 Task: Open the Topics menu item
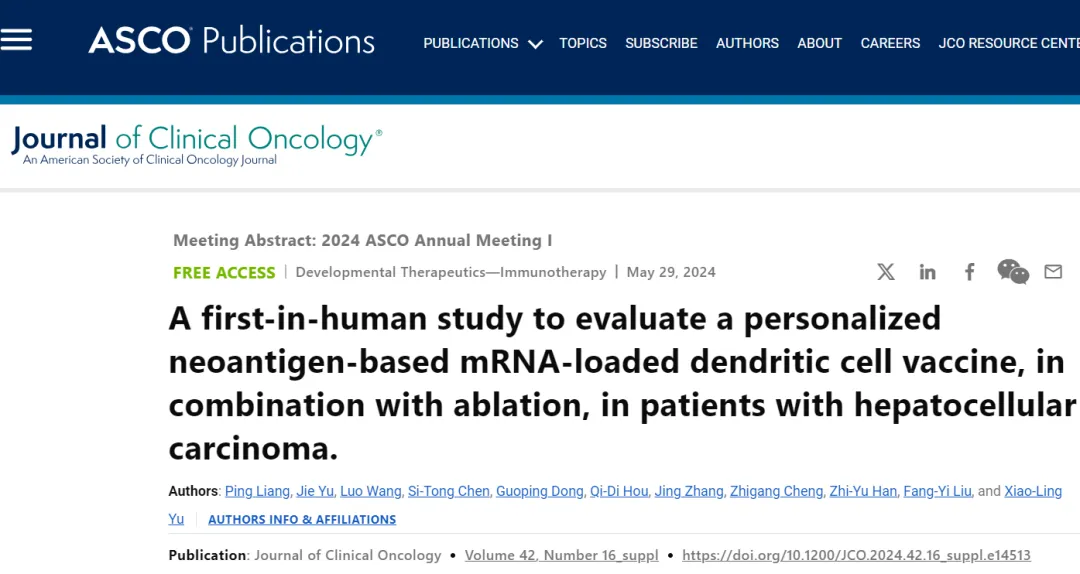[x=583, y=43]
